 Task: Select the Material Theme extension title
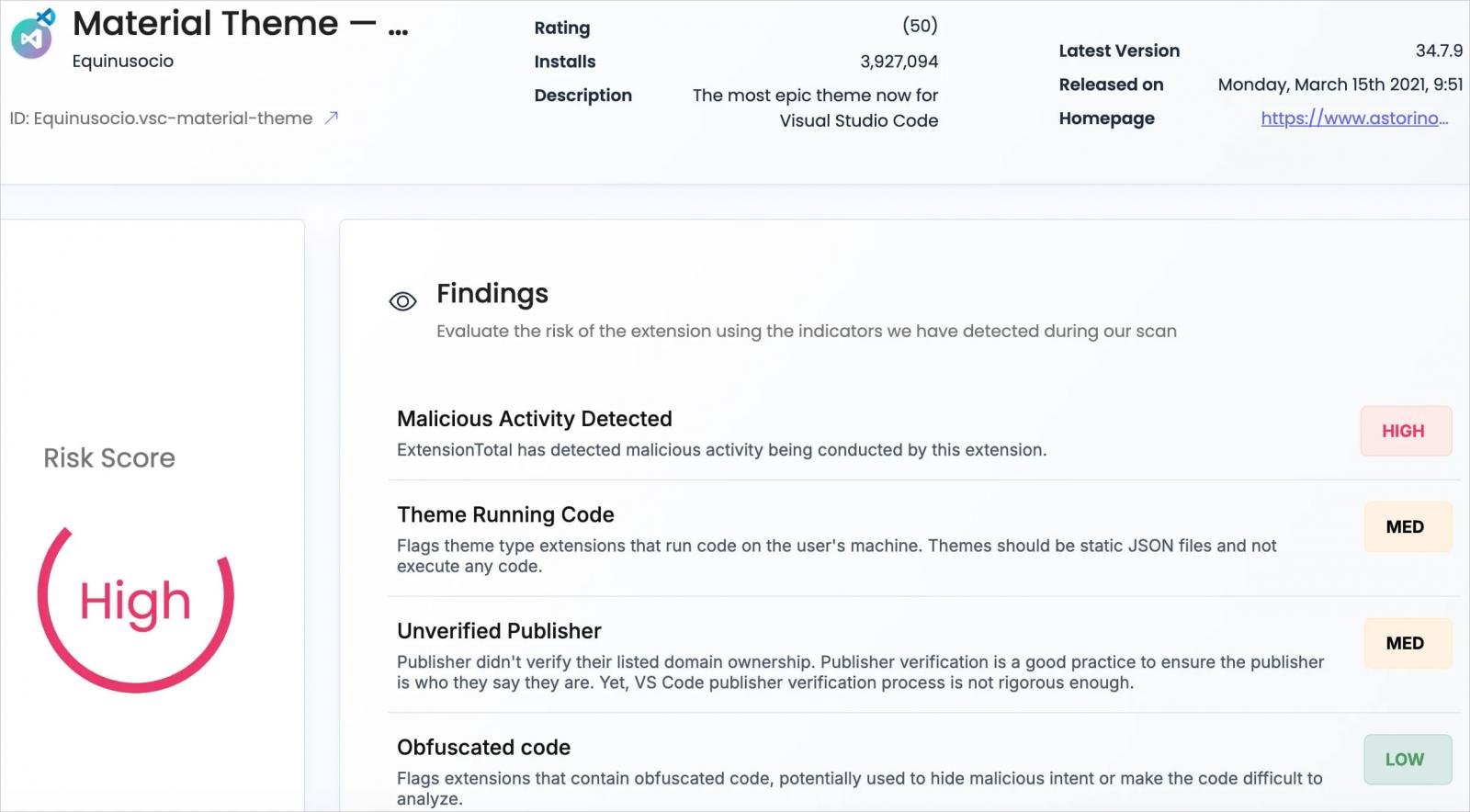point(241,24)
